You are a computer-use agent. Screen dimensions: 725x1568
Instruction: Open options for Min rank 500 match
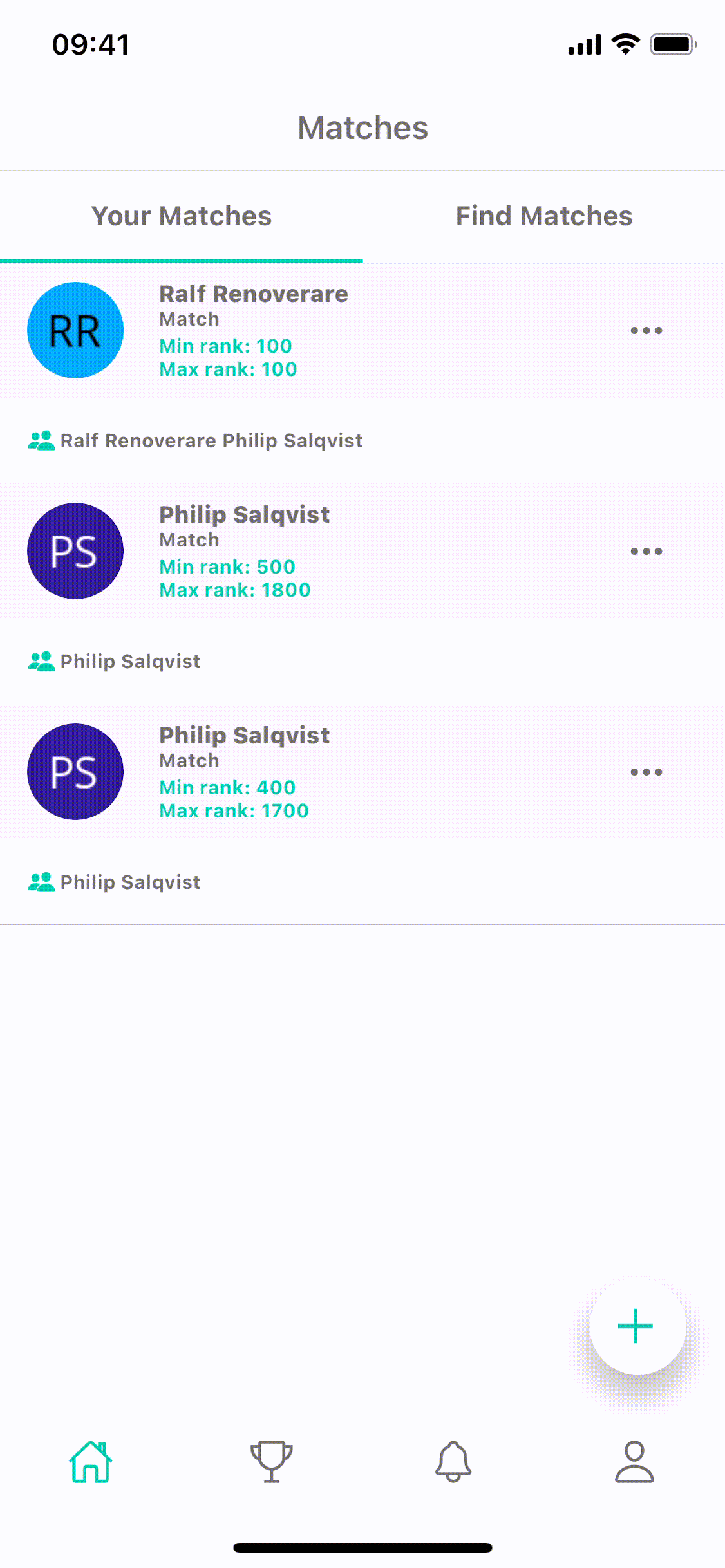click(x=646, y=552)
